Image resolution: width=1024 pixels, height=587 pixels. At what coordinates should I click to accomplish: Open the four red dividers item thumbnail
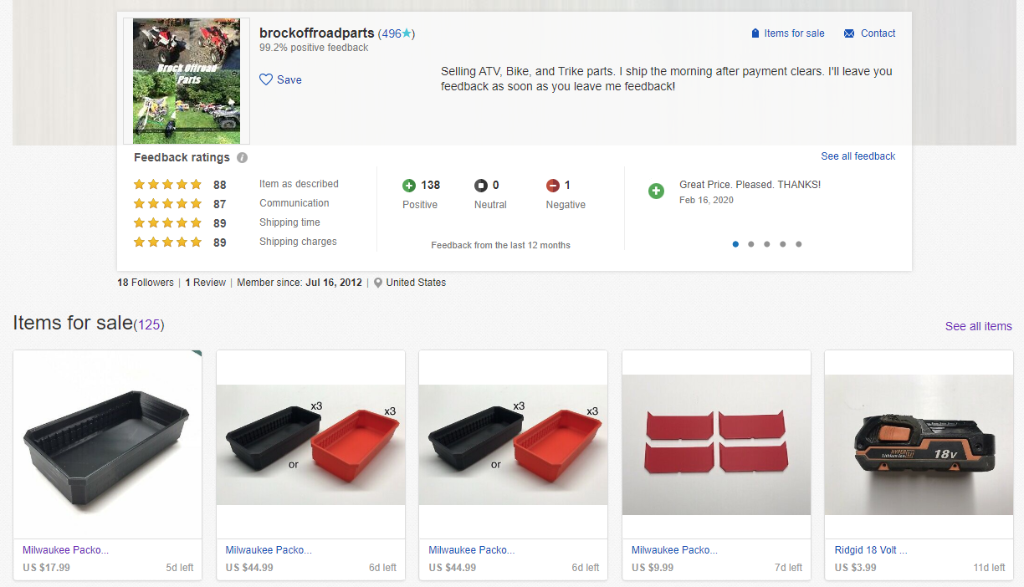coord(716,445)
